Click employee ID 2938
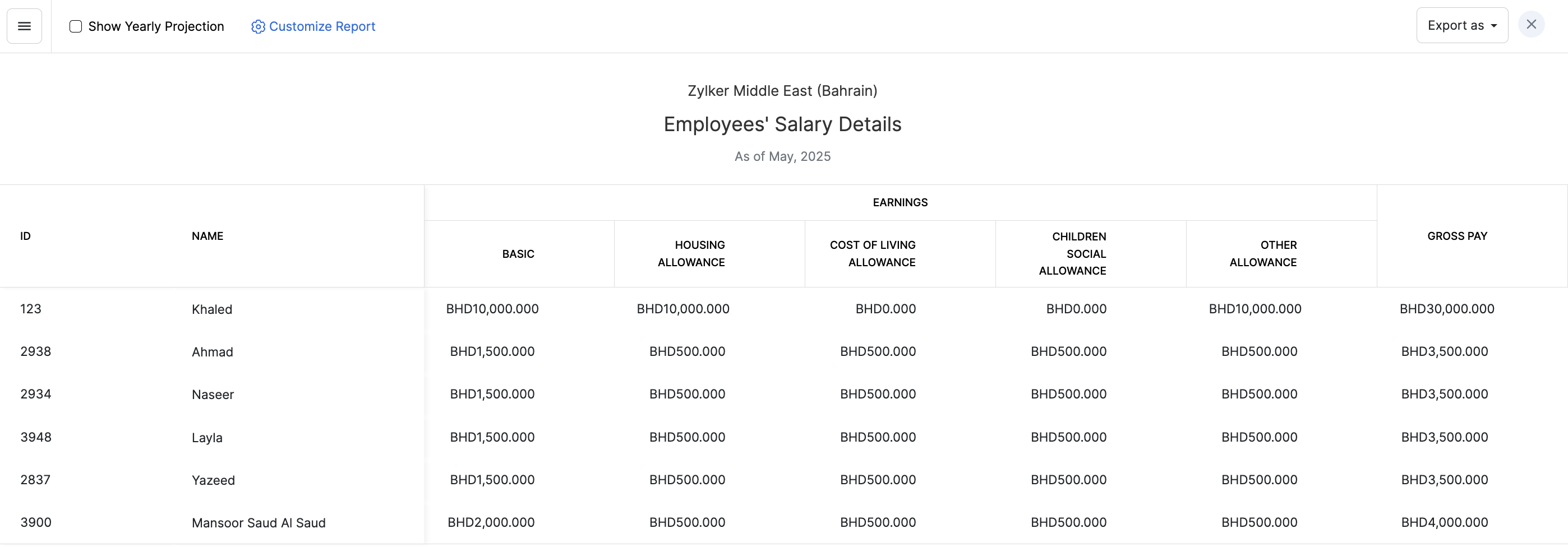1568x547 pixels. pos(36,352)
